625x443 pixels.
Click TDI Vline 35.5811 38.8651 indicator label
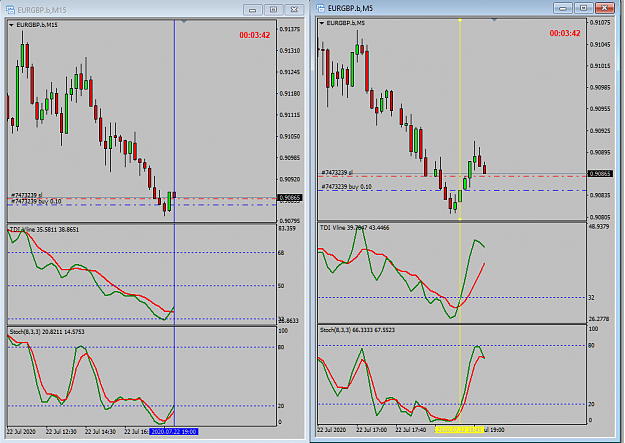[x=44, y=230]
